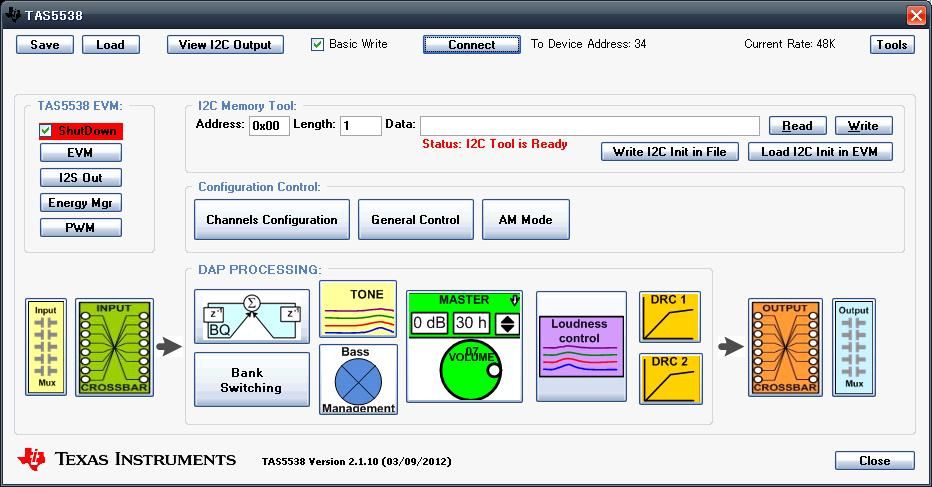Click Write I2C Init in File
Screen dimensions: 932x487
[670, 152]
